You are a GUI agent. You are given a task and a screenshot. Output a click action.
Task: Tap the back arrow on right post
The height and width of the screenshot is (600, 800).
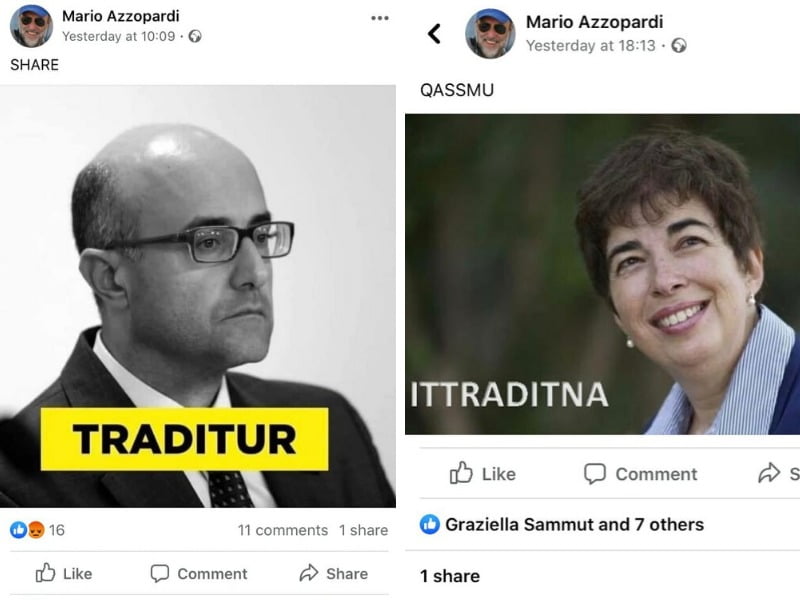pyautogui.click(x=434, y=34)
